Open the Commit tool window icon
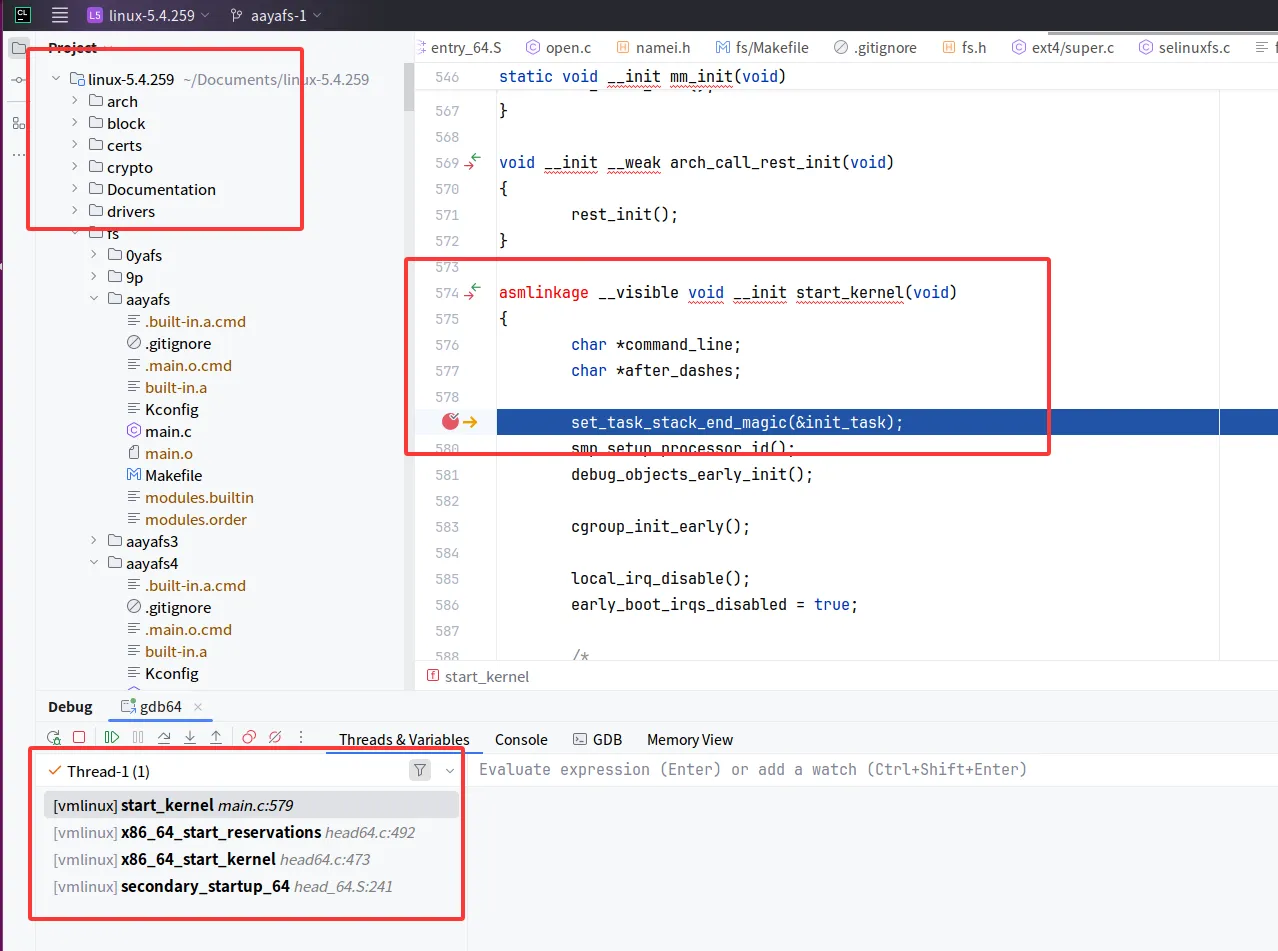 18,79
